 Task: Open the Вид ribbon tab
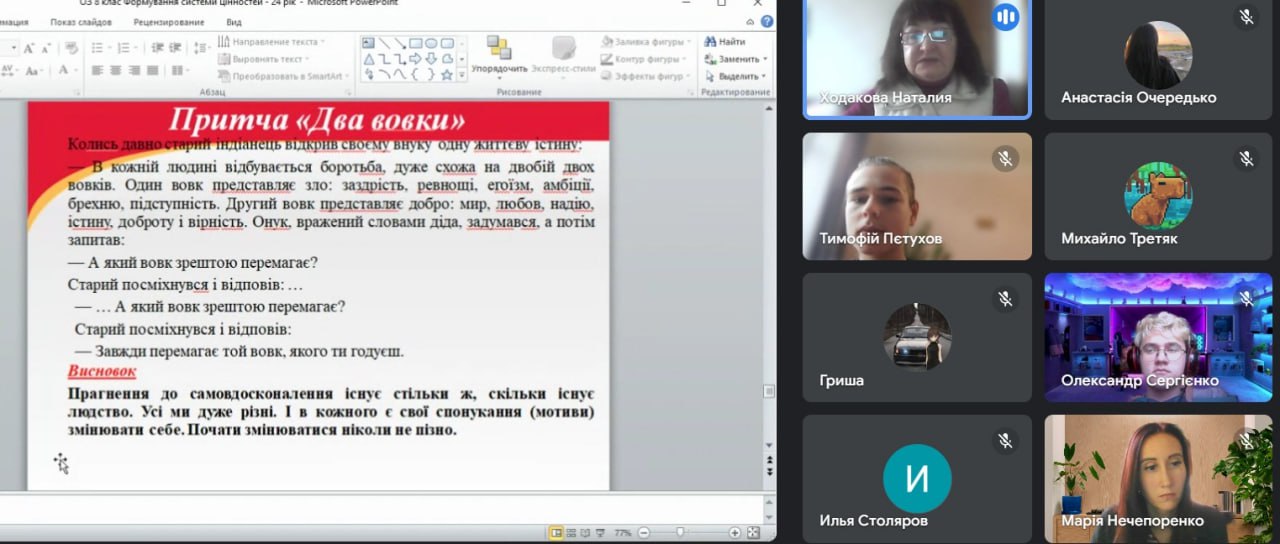pos(234,21)
